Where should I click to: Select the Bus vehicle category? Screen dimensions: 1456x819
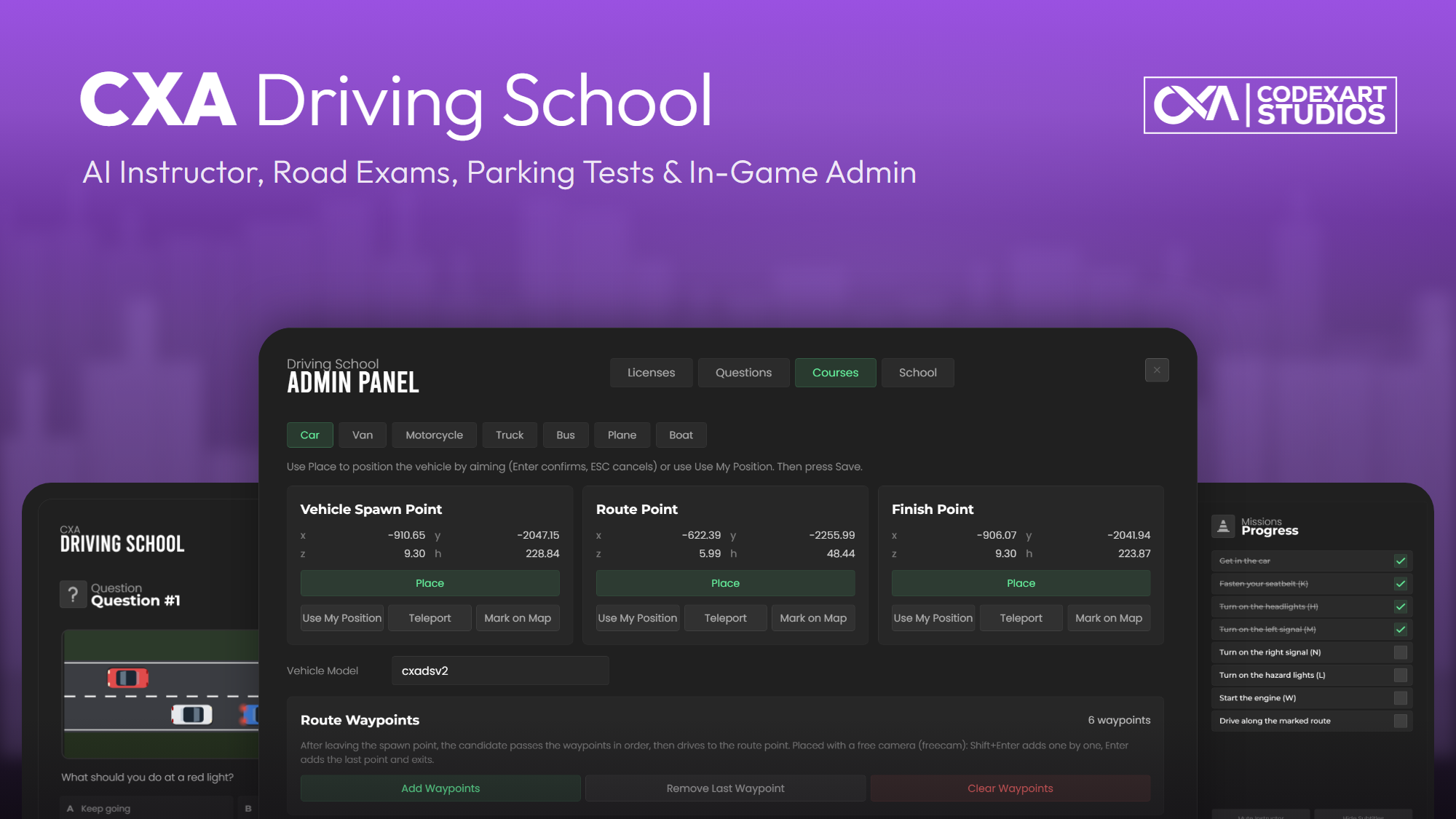[x=566, y=435]
